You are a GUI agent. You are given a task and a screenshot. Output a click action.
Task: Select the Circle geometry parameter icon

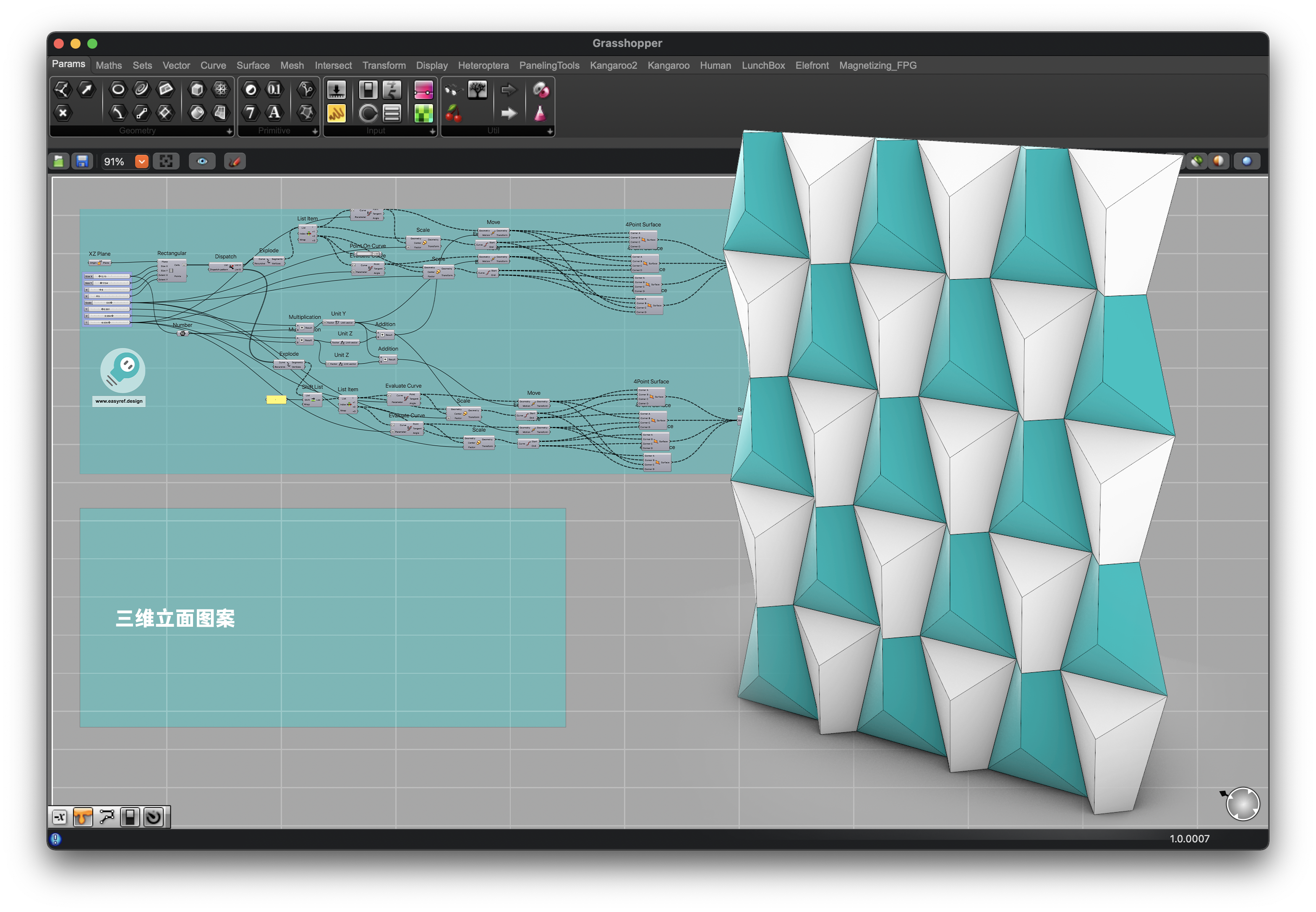[x=118, y=89]
